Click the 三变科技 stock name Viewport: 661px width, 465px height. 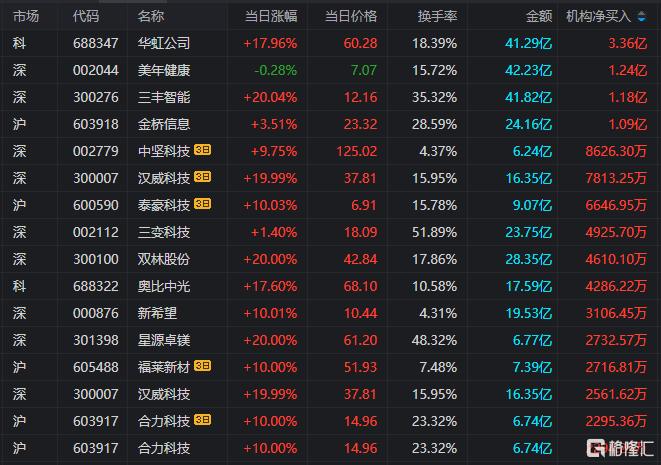[x=164, y=232]
